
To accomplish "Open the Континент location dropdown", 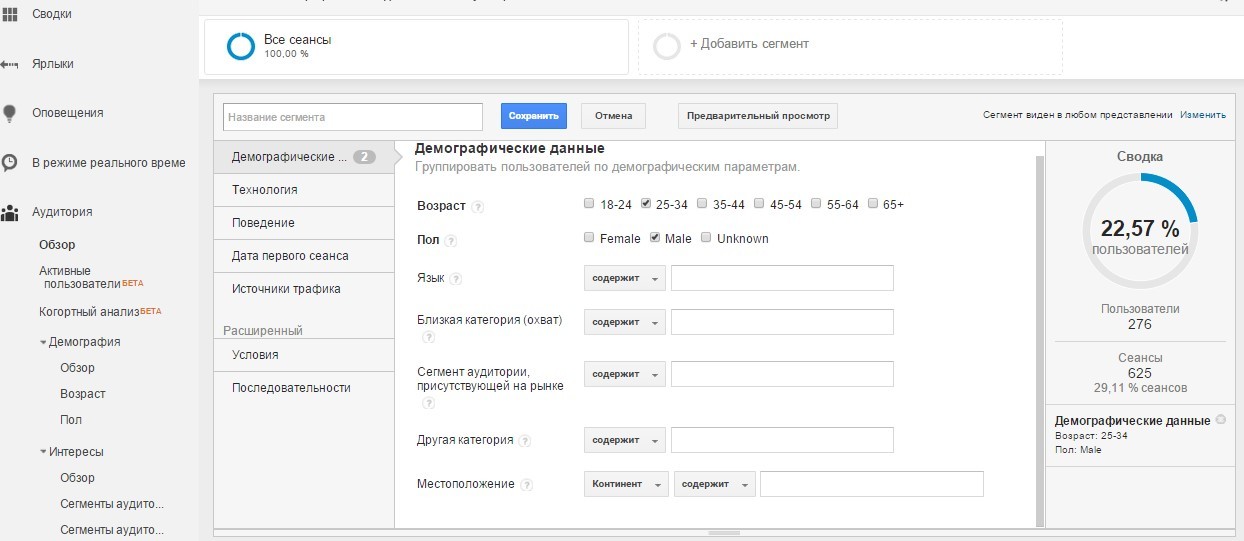I will point(626,484).
